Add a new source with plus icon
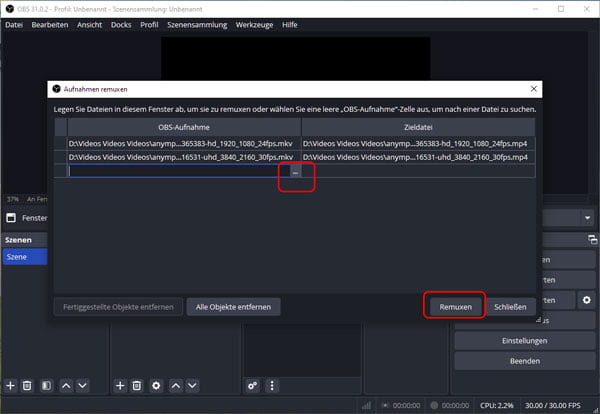This screenshot has width=600, height=414. [120, 386]
